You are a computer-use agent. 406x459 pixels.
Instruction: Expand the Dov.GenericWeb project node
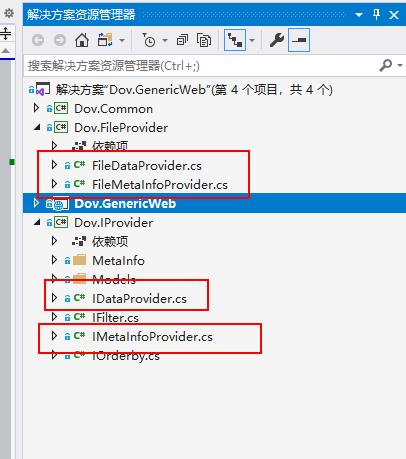[x=36, y=203]
